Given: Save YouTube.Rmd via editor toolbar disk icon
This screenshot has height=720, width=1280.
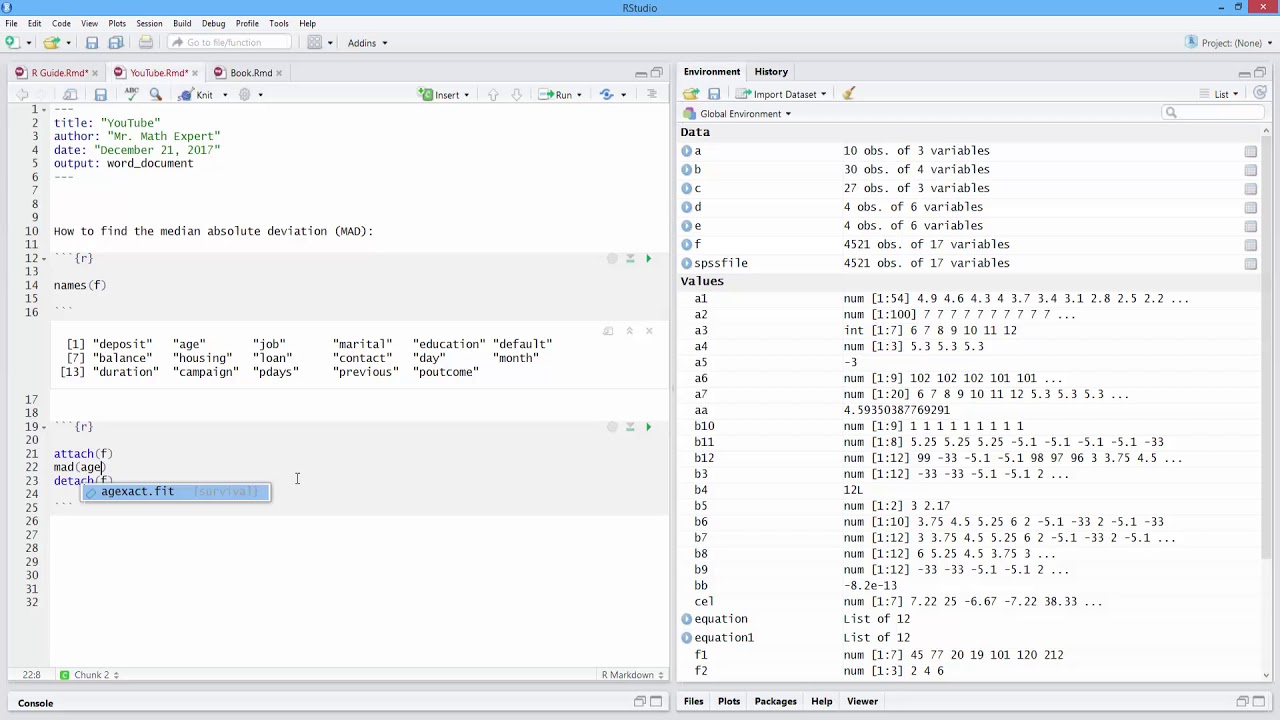Looking at the screenshot, I should click(100, 94).
